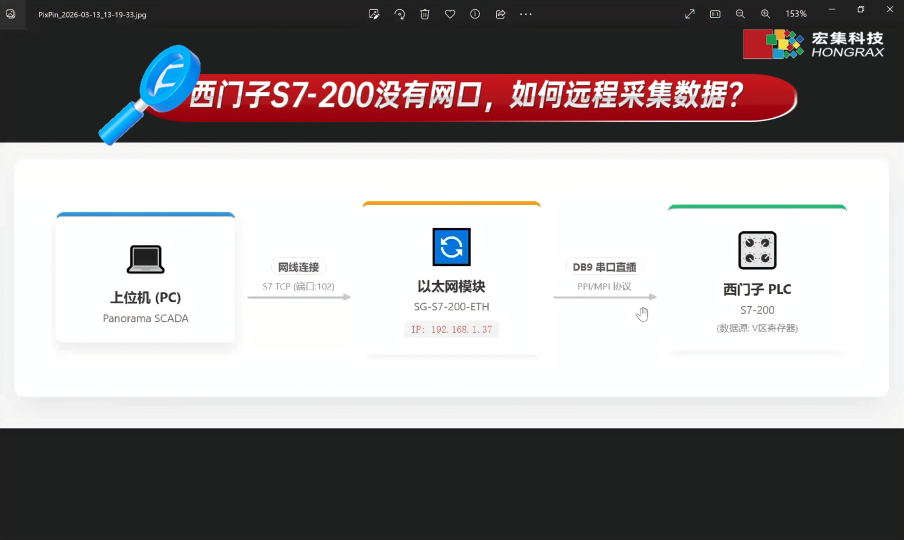Image resolution: width=904 pixels, height=540 pixels.
Task: Restore the window using the restore button
Action: 861,10
